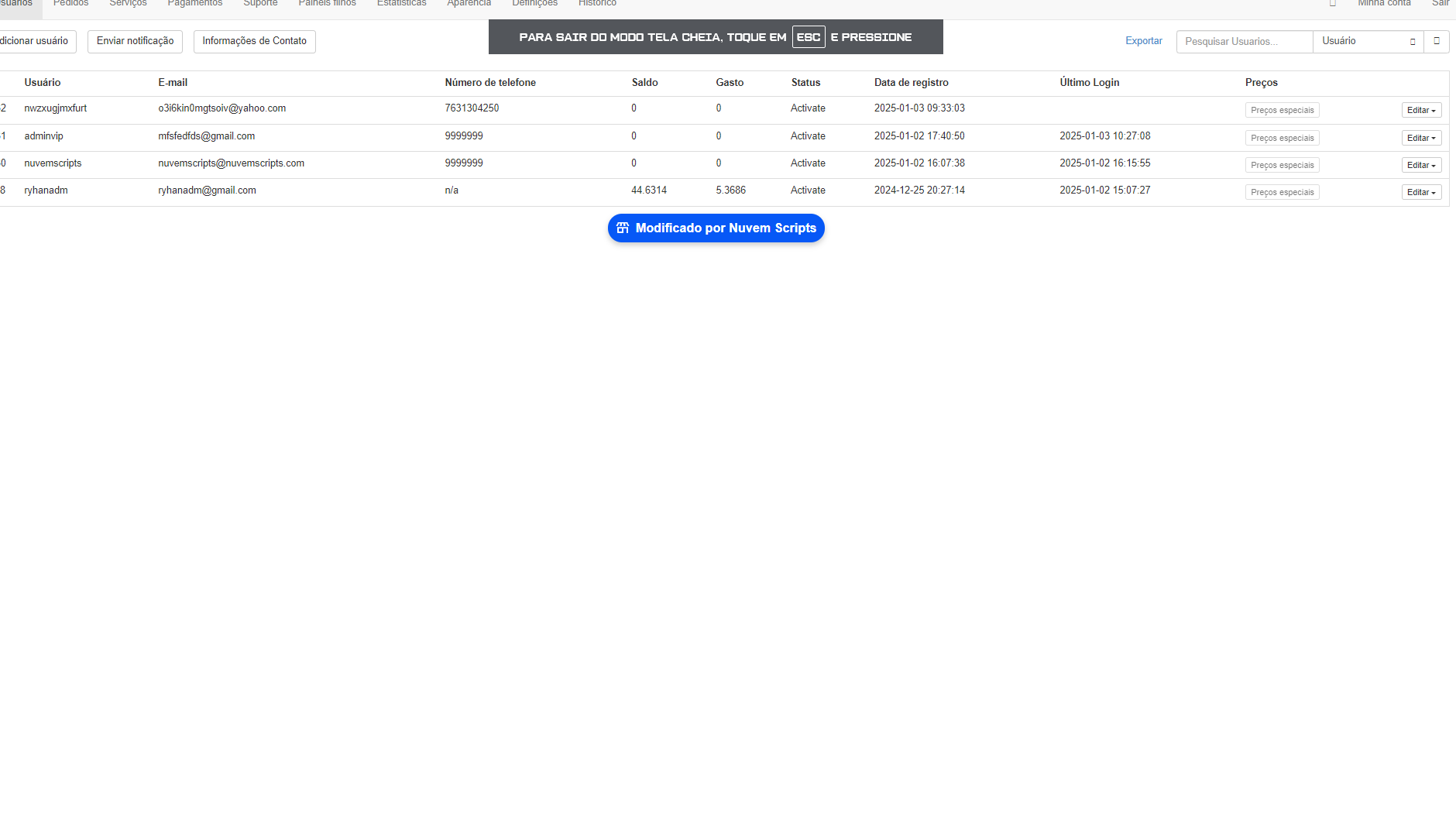Click the gift icon on the Nuvem Scripts button
The width and height of the screenshot is (1456, 820).
click(623, 228)
